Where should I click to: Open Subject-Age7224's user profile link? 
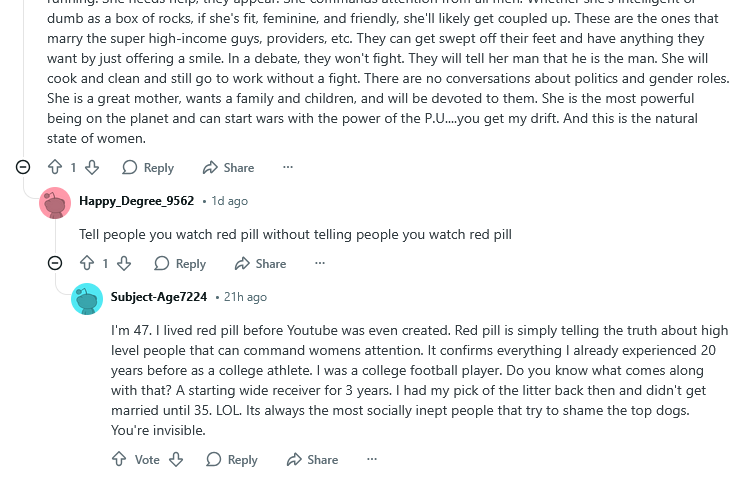coord(159,297)
